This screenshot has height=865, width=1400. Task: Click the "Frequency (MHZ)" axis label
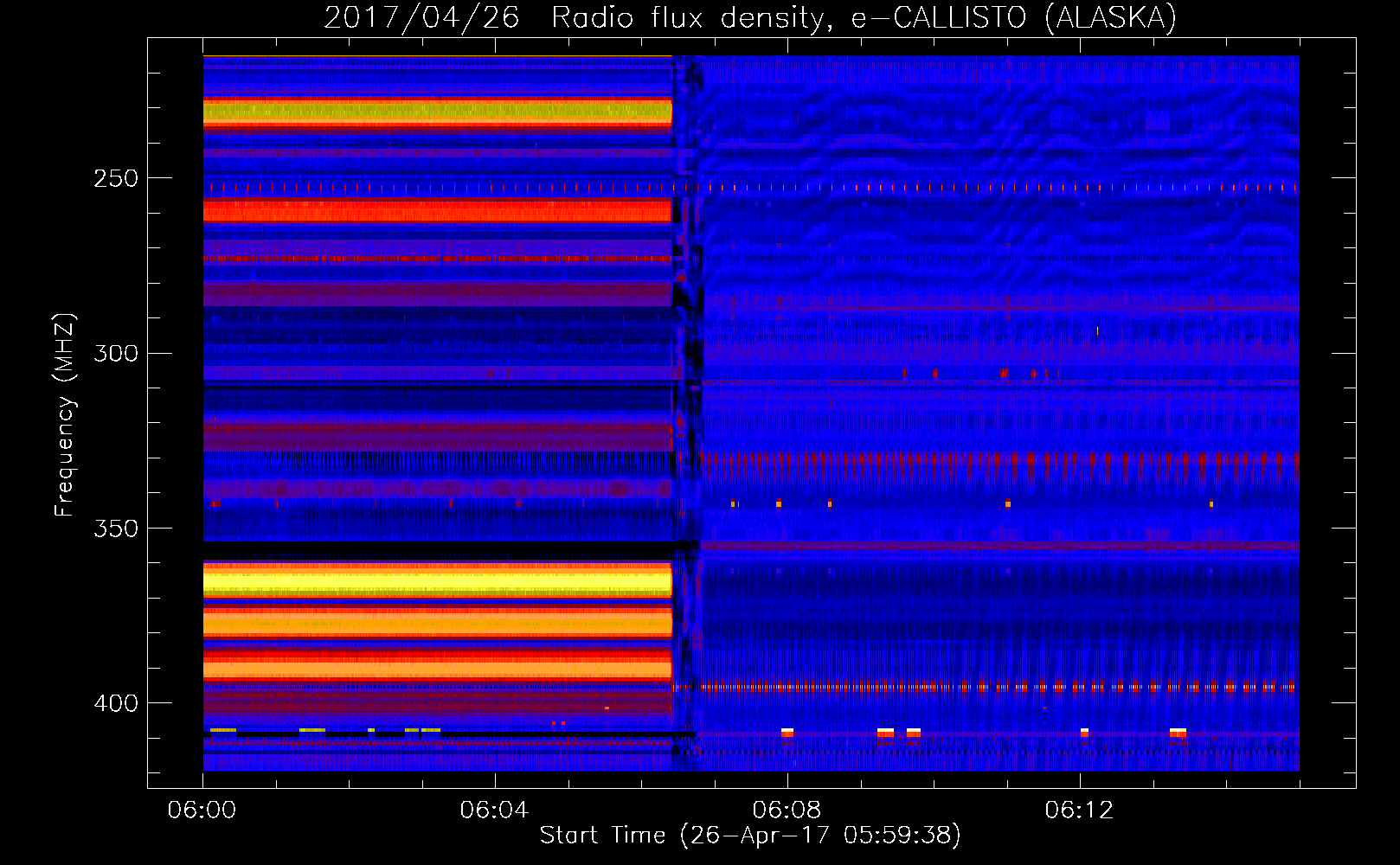tap(65, 415)
